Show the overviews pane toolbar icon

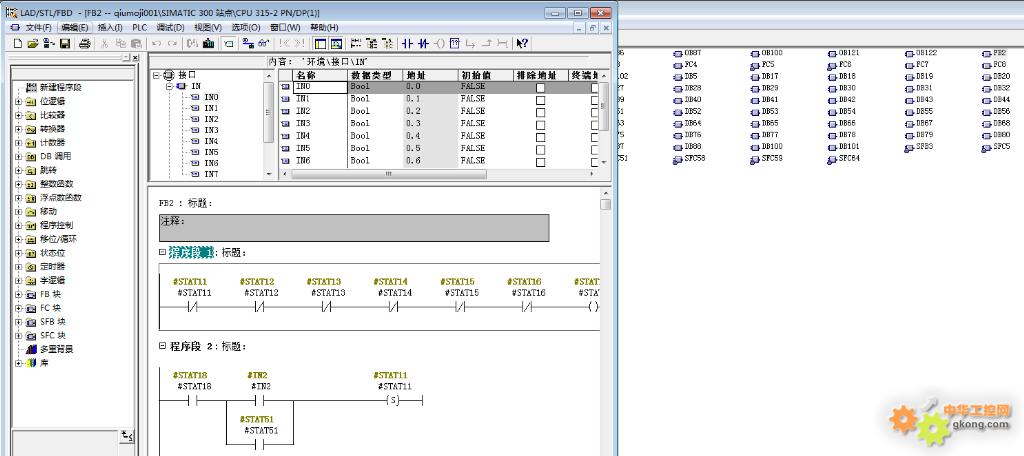coord(320,44)
